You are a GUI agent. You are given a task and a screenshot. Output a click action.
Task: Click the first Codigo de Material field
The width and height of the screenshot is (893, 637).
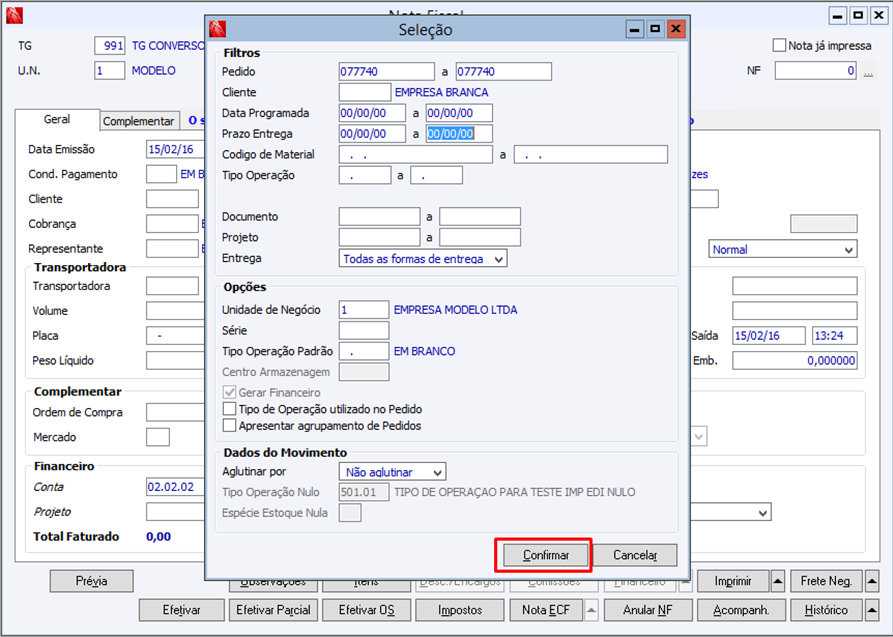(x=415, y=154)
